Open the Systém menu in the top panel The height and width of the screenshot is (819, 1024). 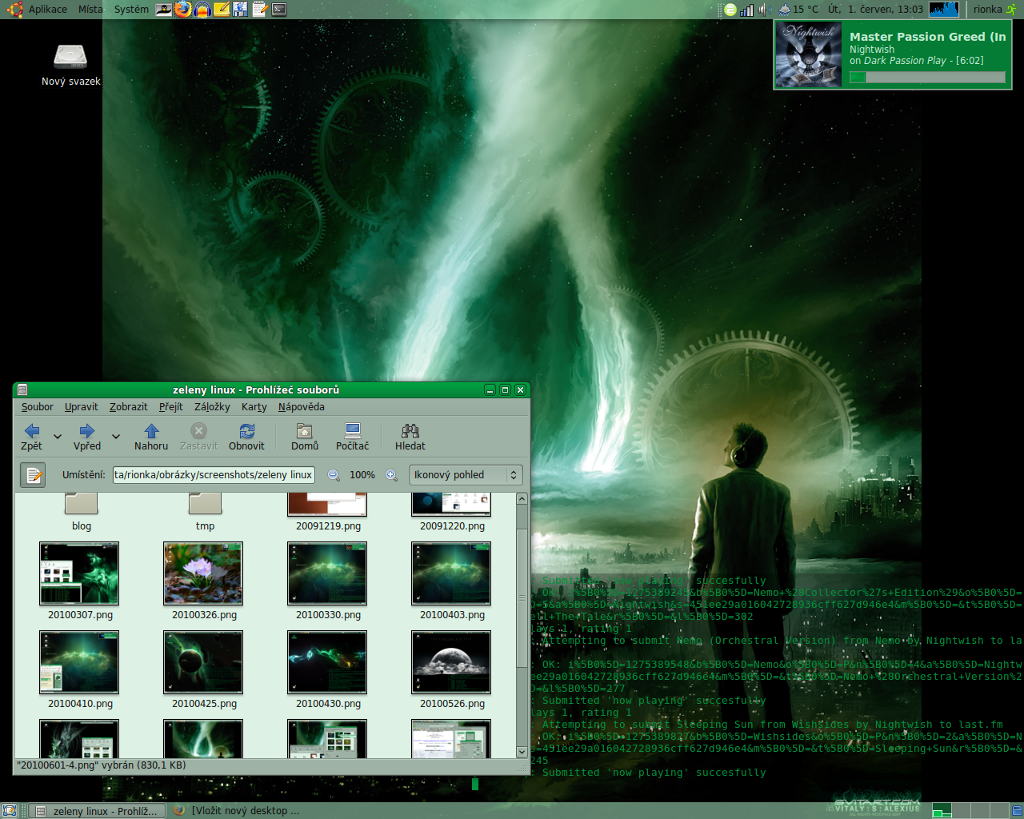[x=131, y=9]
